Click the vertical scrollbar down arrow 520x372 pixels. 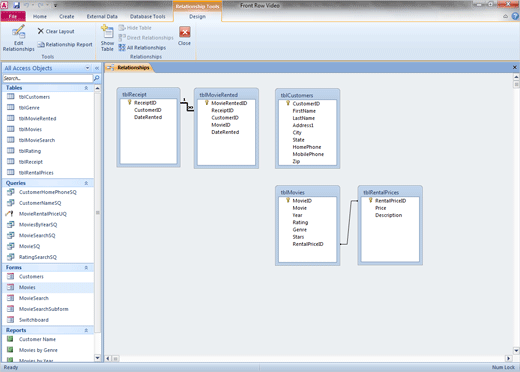pyautogui.click(x=516, y=351)
